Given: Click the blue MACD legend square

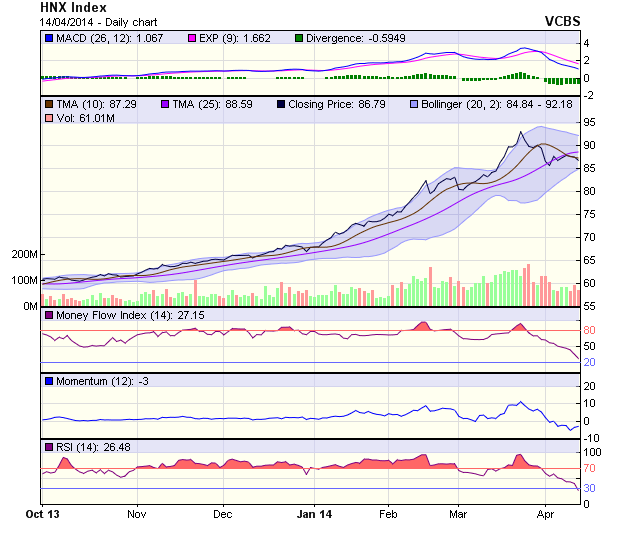Looking at the screenshot, I should 49,38.
